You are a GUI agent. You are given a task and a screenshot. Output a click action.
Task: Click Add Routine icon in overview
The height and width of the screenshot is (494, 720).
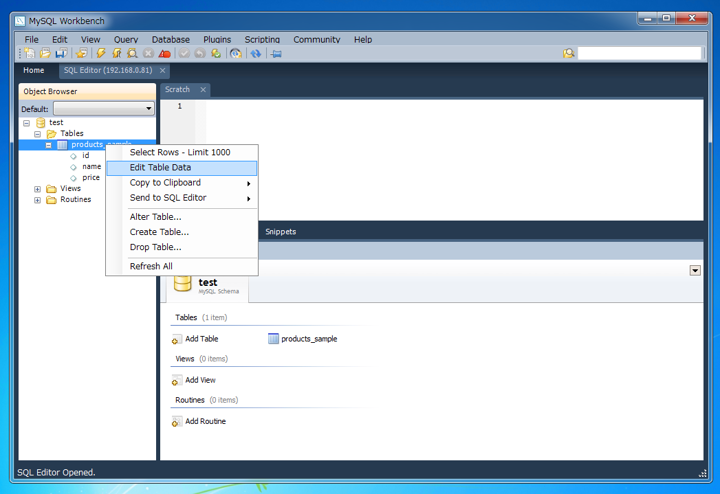click(x=176, y=421)
